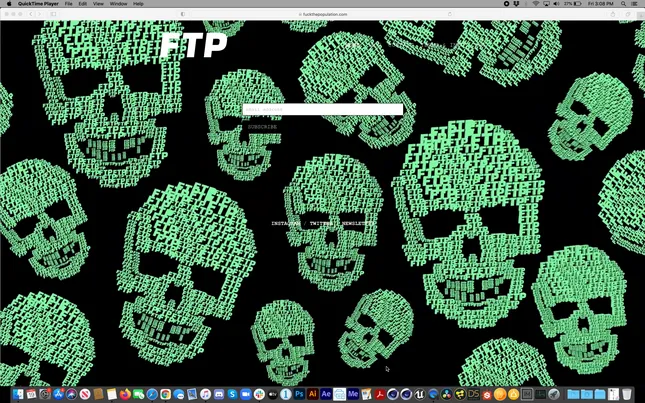Open Slack from the dock
Viewport: 645px width, 403px height.
pos(259,394)
